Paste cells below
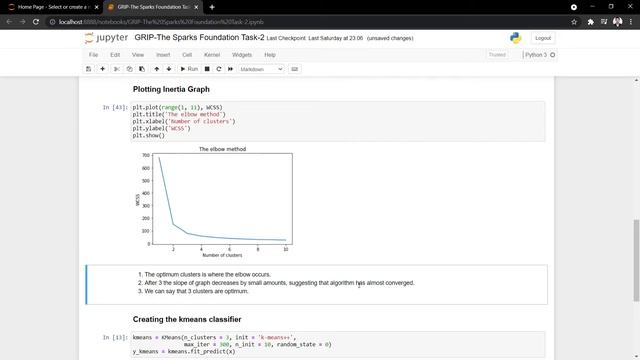Screen dimensions: 640x360 142,69
